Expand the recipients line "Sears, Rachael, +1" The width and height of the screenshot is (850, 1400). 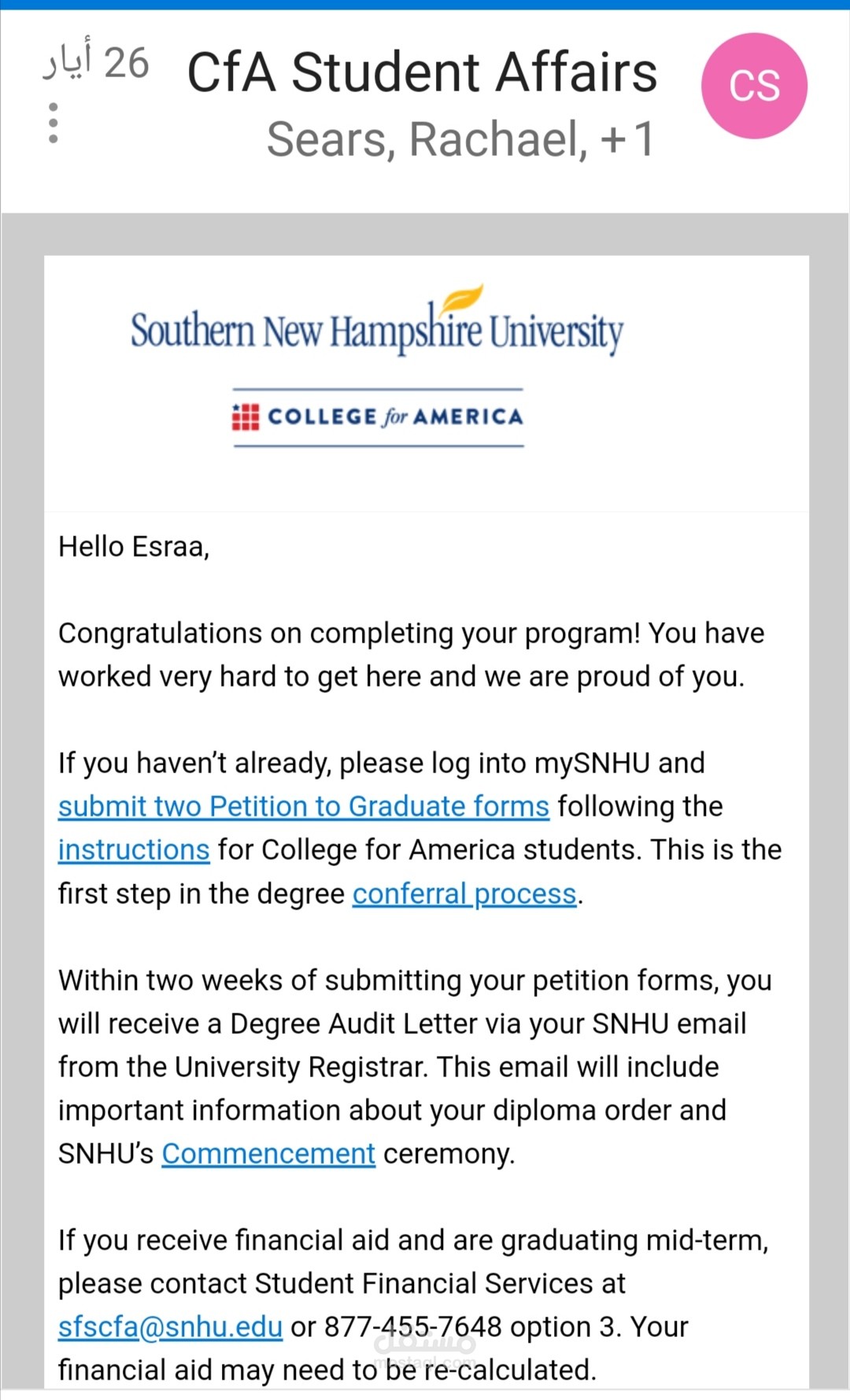click(x=460, y=139)
